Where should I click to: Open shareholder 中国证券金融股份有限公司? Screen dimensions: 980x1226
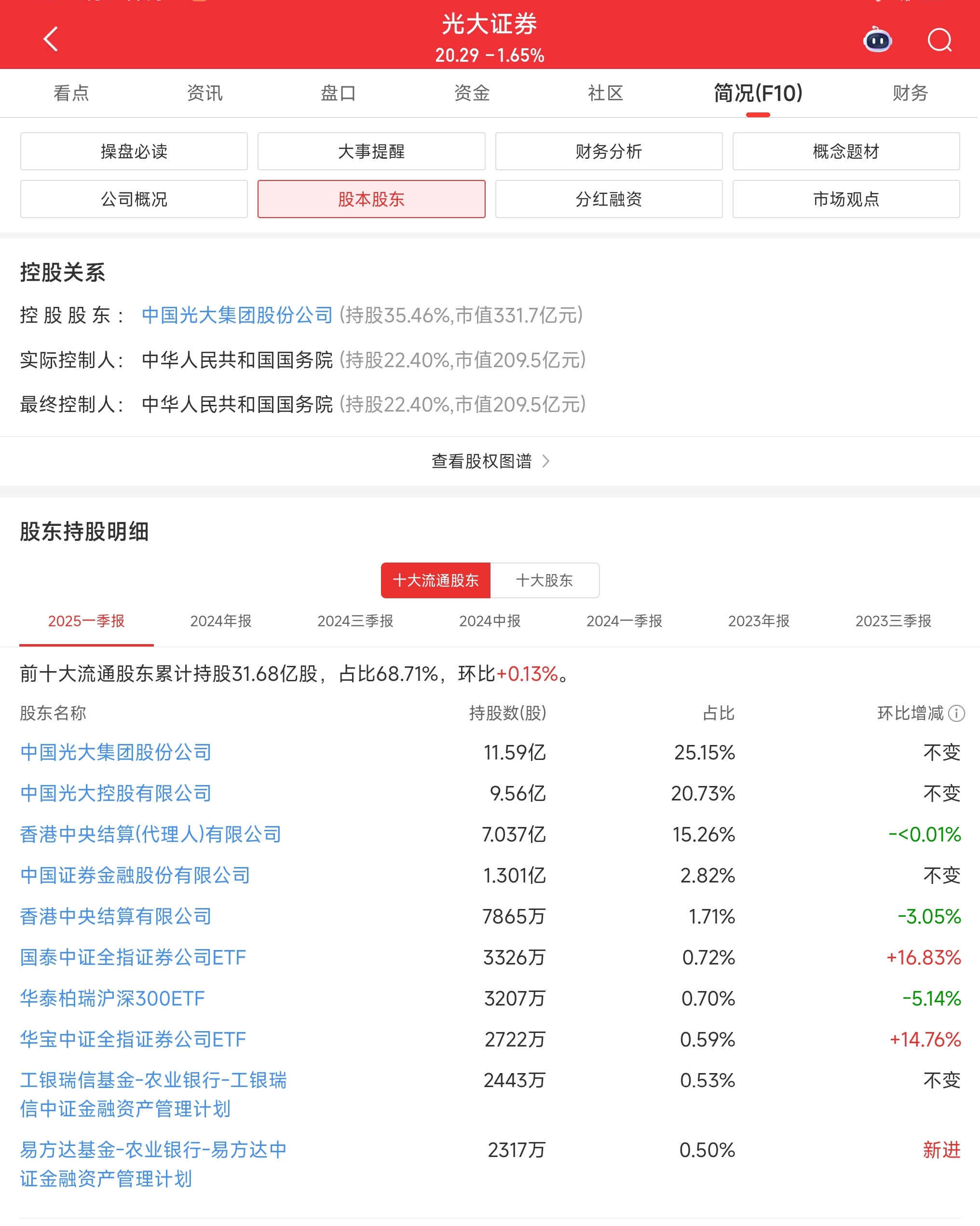(136, 875)
